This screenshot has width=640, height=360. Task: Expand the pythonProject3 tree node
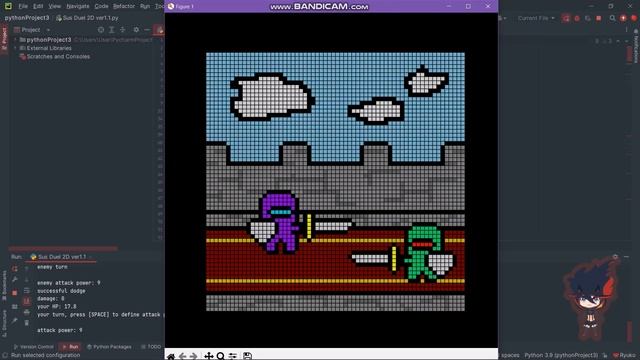(x=16, y=40)
